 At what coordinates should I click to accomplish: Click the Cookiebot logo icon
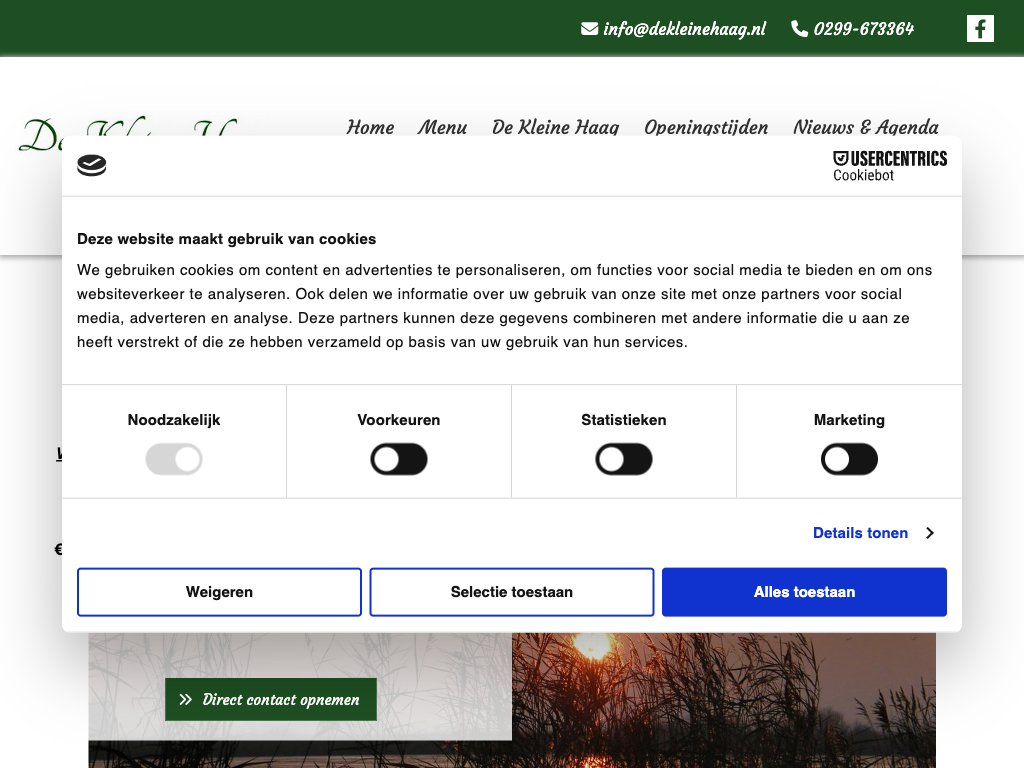pos(92,166)
